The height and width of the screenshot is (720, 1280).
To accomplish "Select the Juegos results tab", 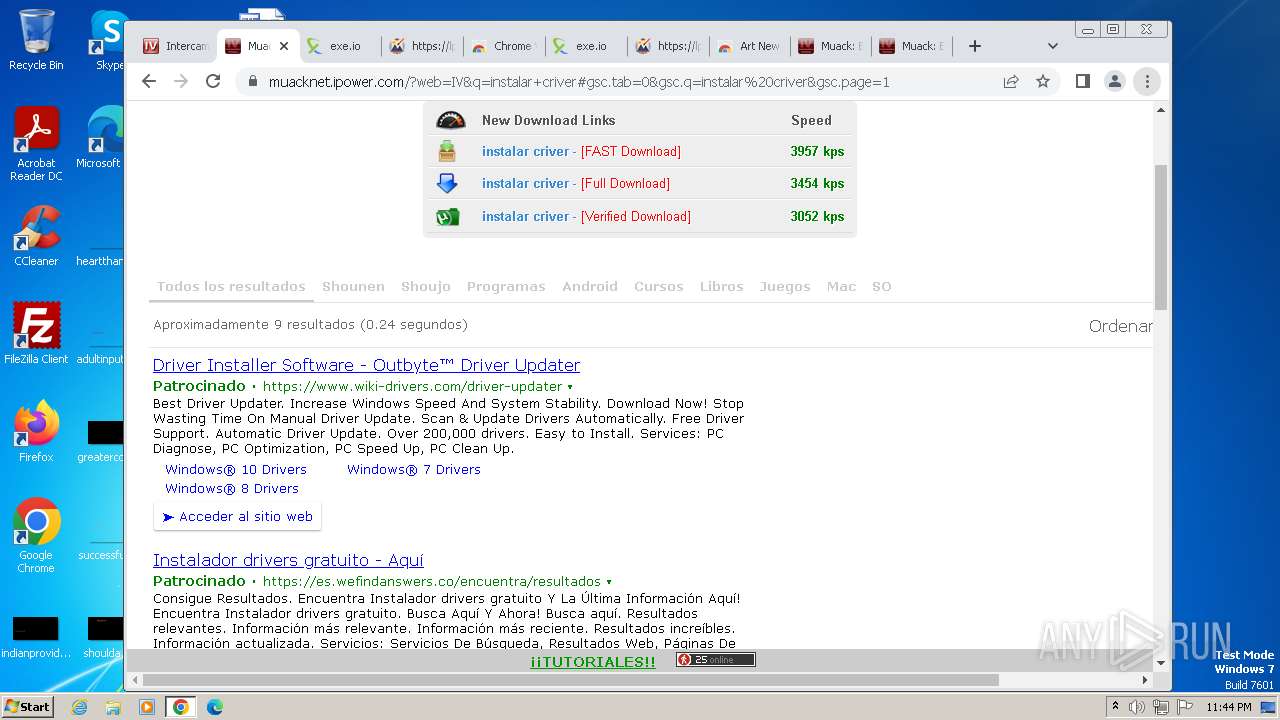I will point(785,286).
